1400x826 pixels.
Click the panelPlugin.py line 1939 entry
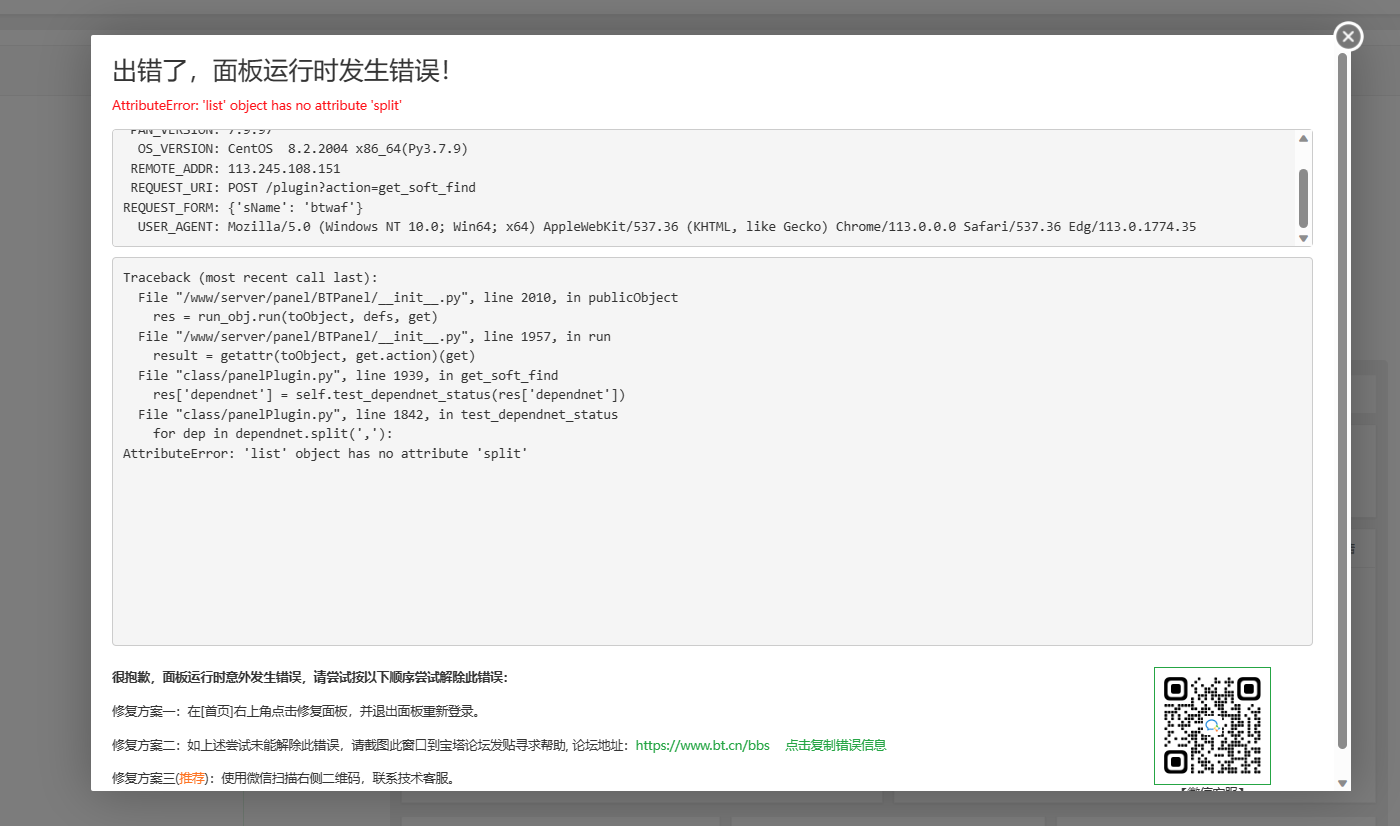pyautogui.click(x=348, y=375)
